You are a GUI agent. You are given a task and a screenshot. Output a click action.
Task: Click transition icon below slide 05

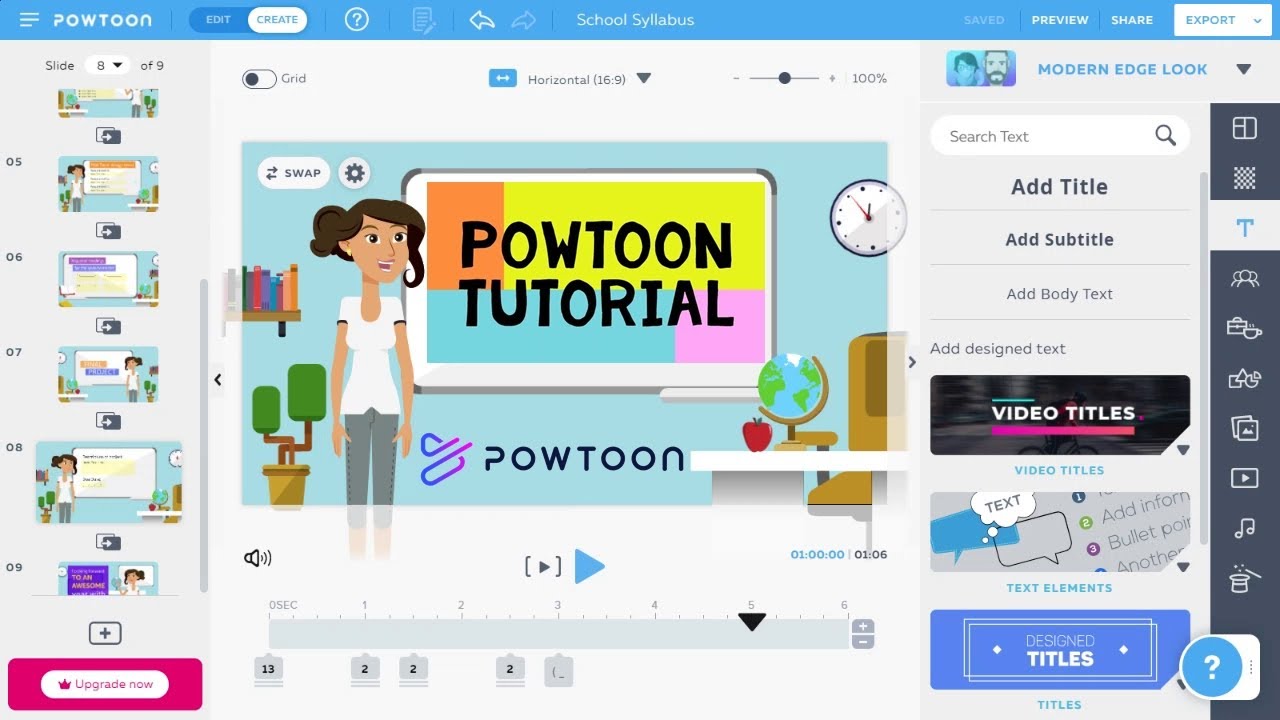108,231
